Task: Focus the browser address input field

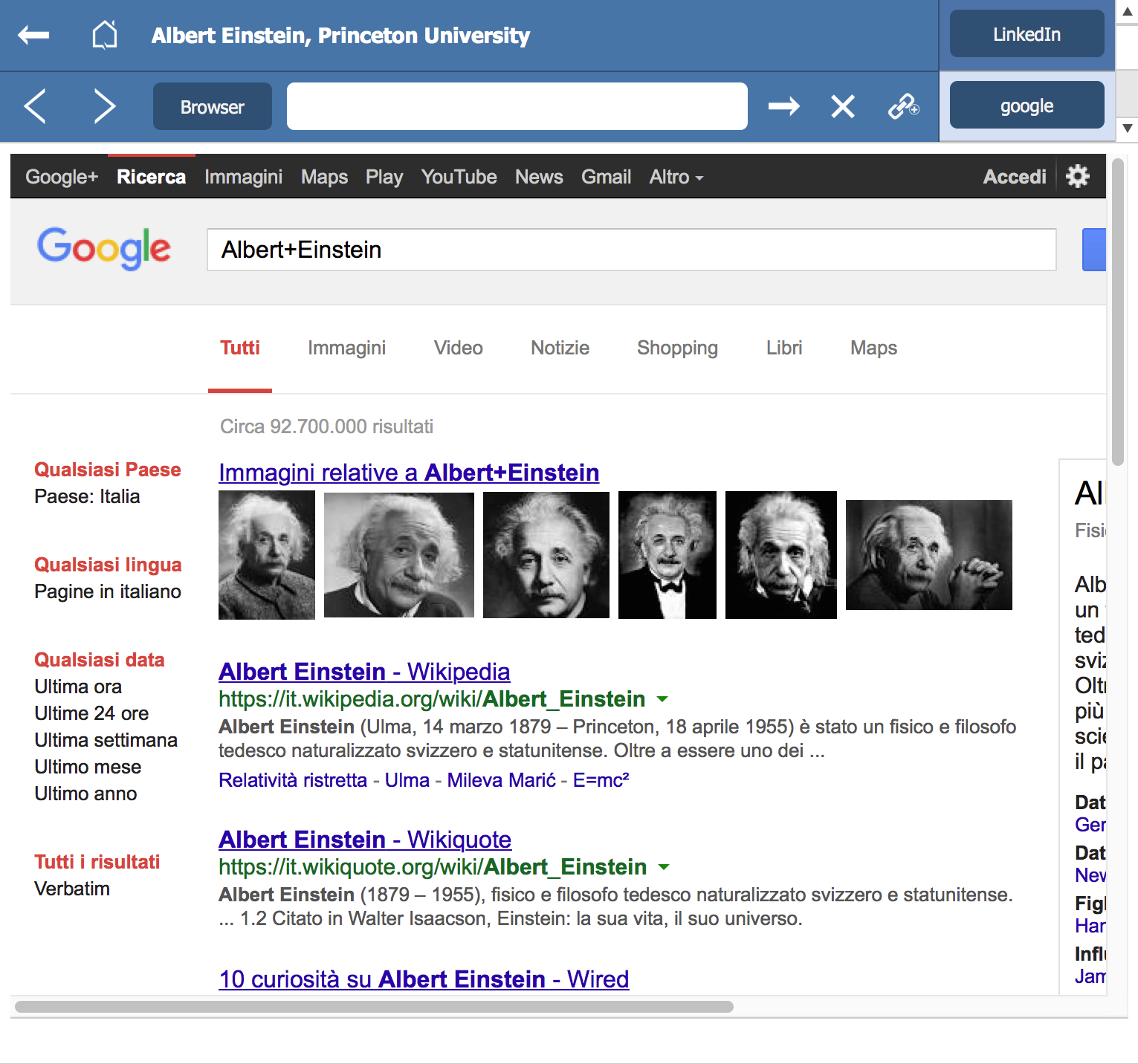Action: pos(517,106)
